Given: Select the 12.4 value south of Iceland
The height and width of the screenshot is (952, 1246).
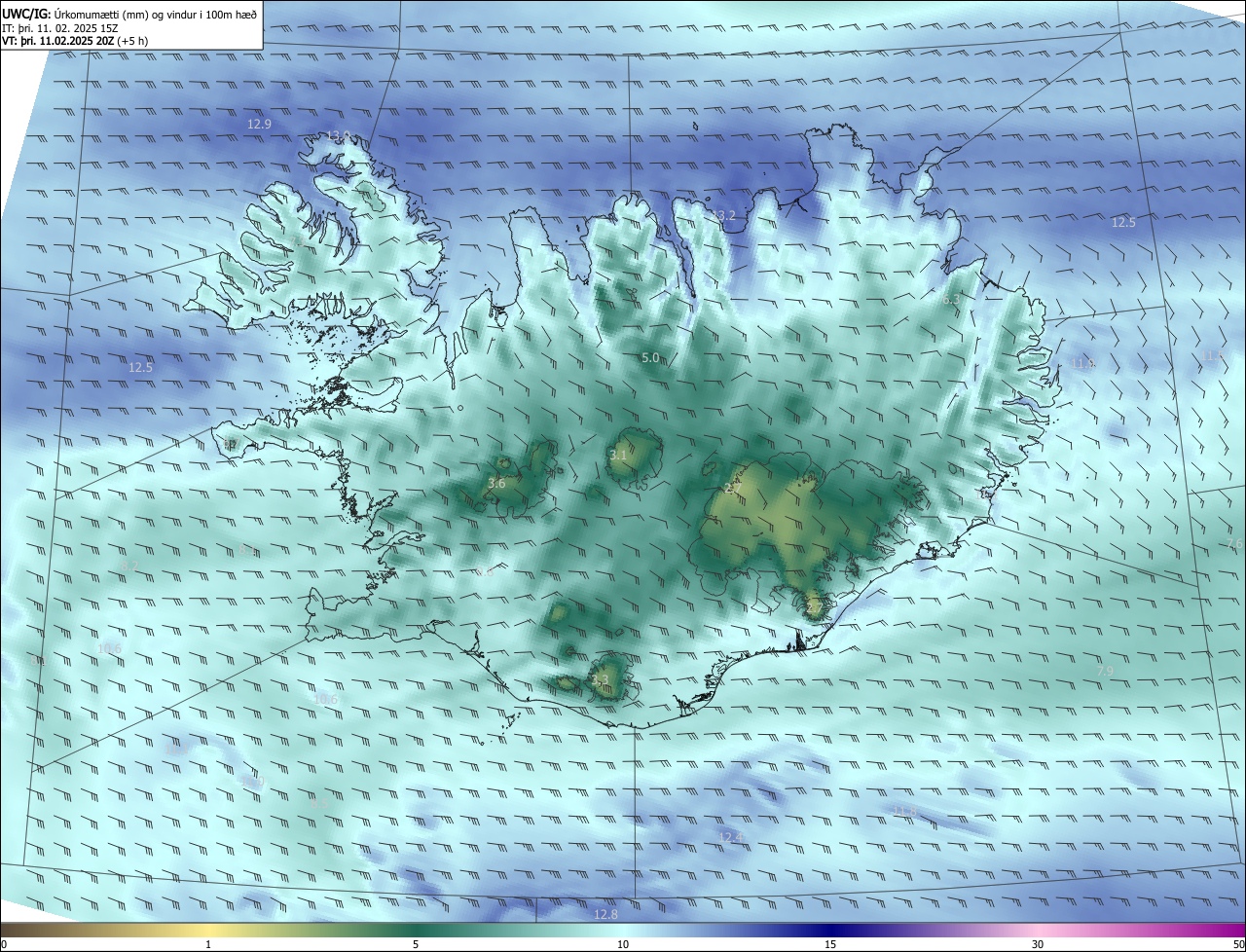Looking at the screenshot, I should click(x=730, y=837).
